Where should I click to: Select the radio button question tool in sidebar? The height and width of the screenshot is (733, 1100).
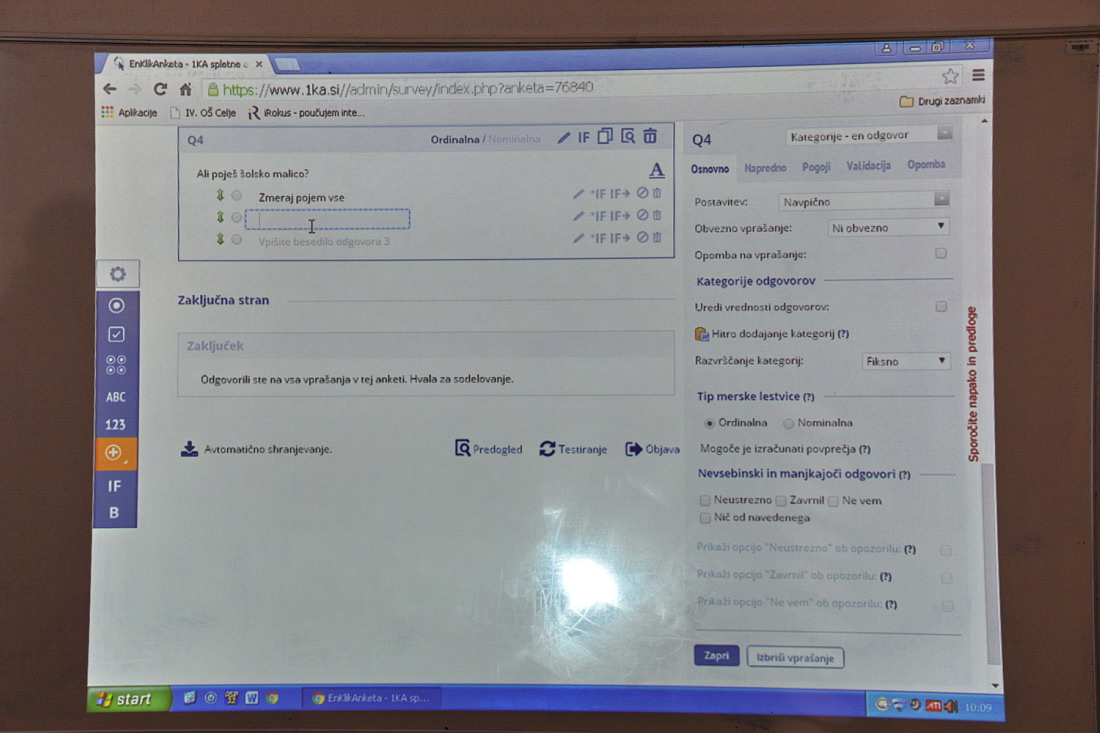(116, 305)
